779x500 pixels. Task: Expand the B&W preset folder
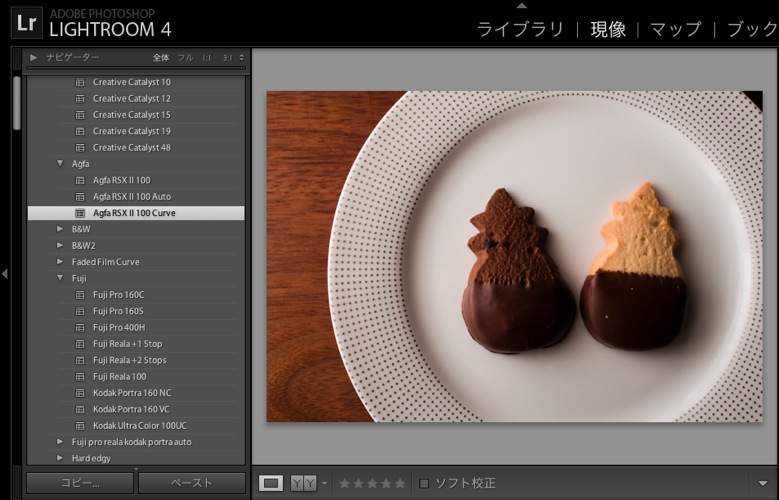click(60, 229)
